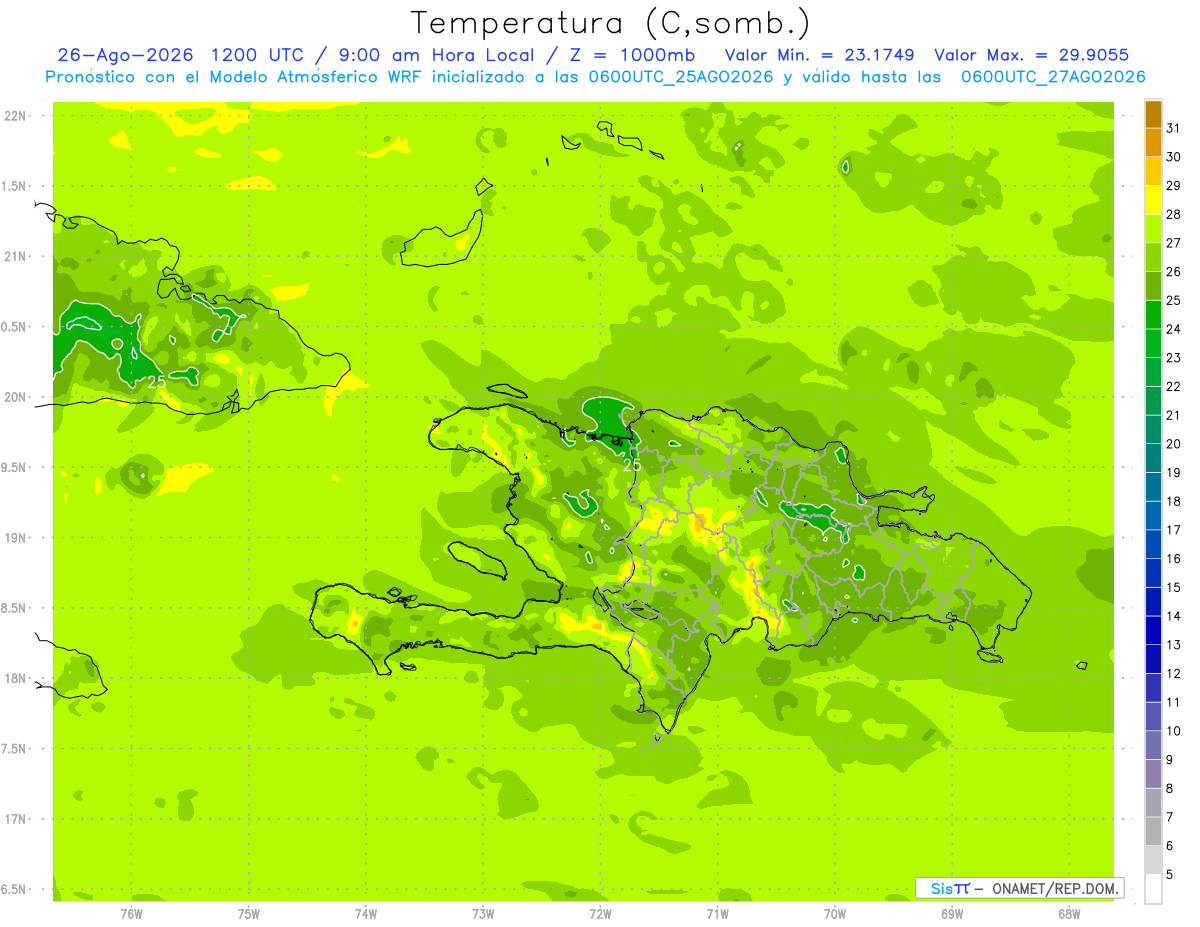The height and width of the screenshot is (927, 1200).
Task: Click colorbar value "20"
Action: coord(1174,443)
